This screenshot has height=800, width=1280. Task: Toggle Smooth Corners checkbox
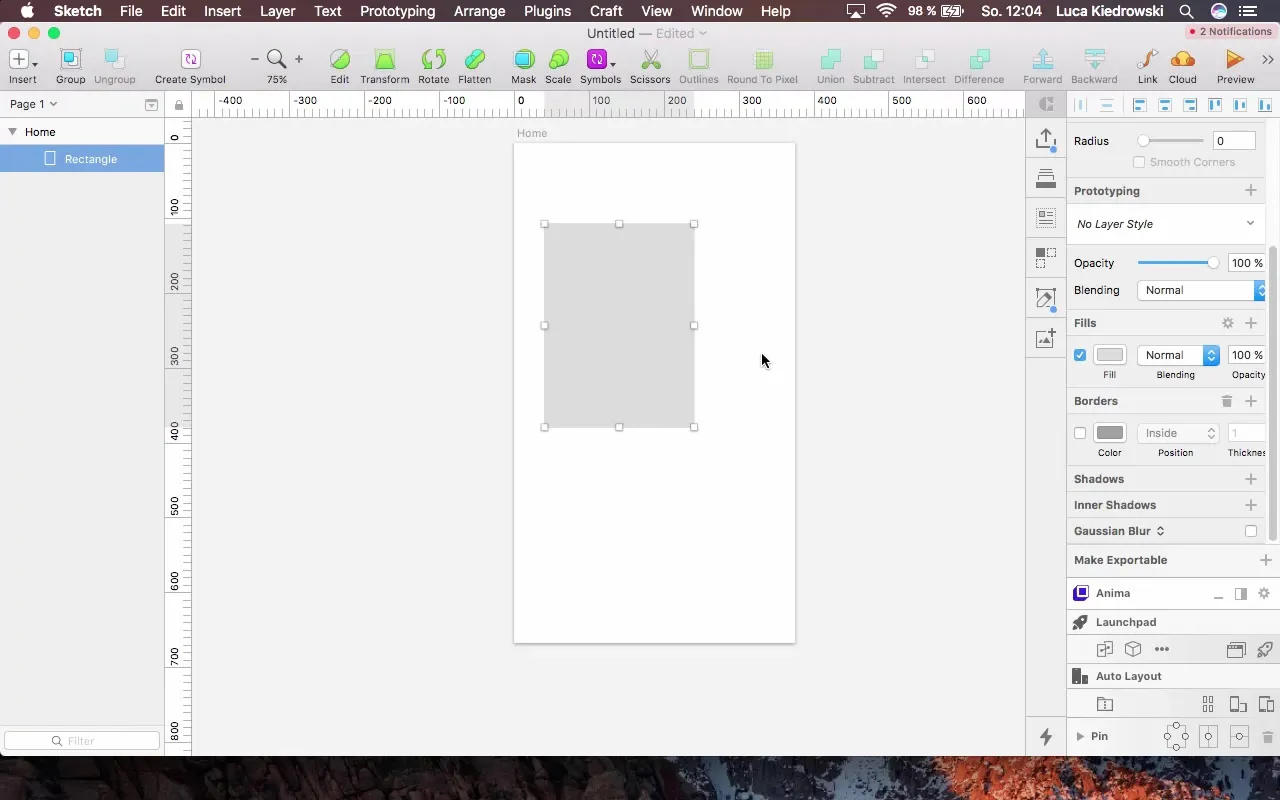point(1139,162)
